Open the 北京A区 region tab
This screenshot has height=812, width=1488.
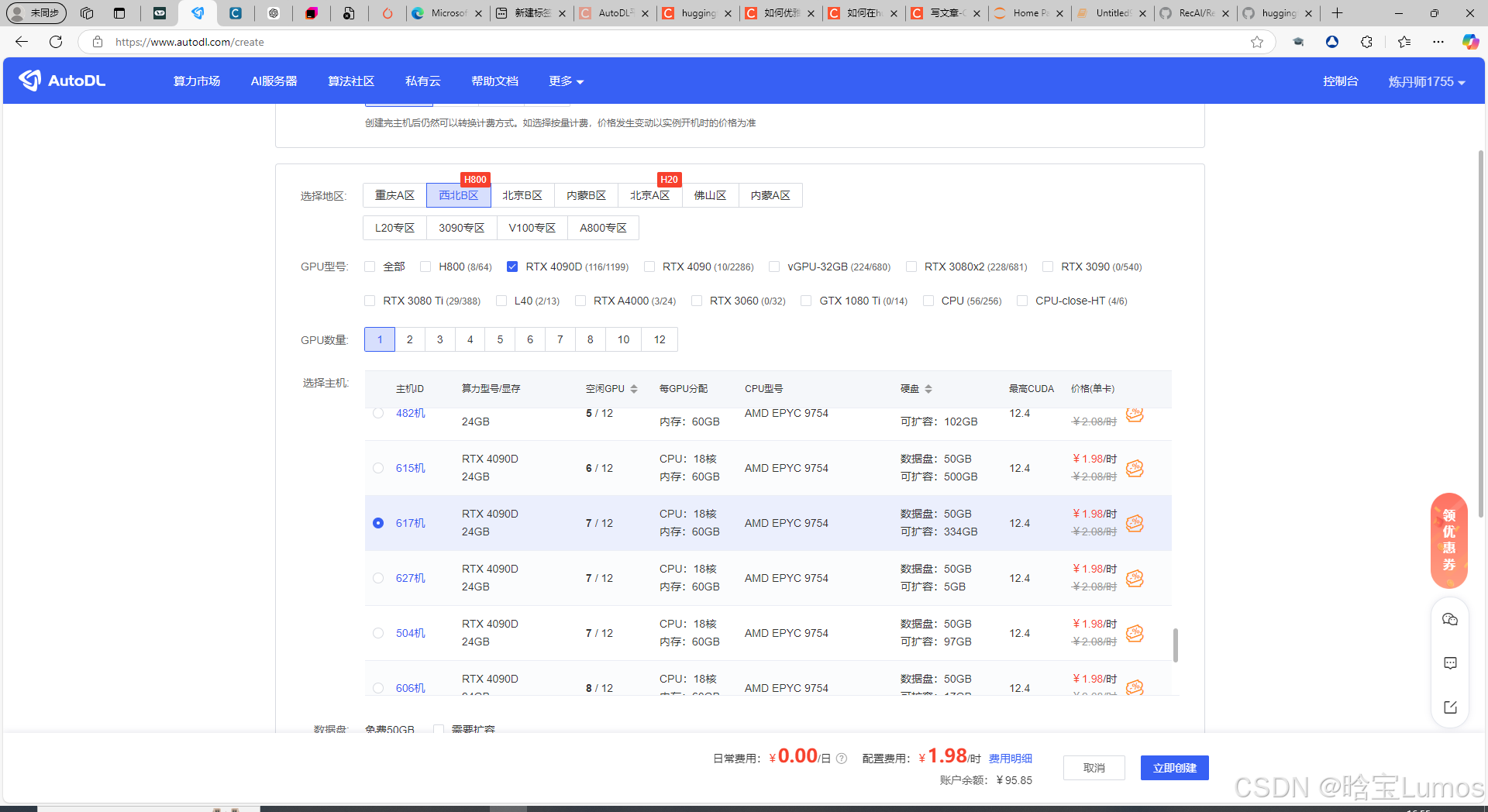[x=650, y=195]
